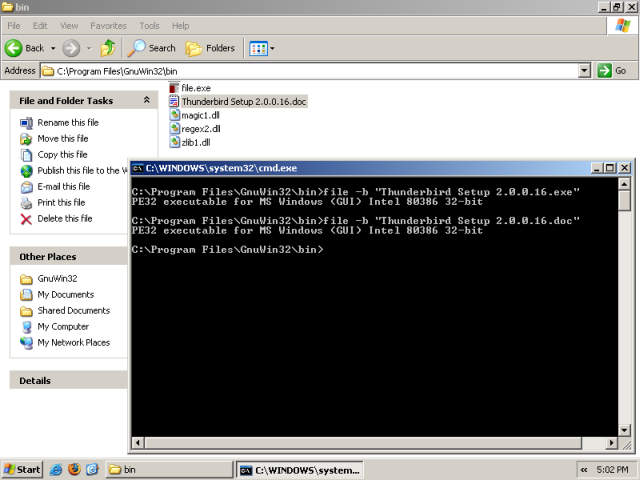Click the Rename this file icon
Viewport: 640px width, 480px height.
(x=26, y=123)
